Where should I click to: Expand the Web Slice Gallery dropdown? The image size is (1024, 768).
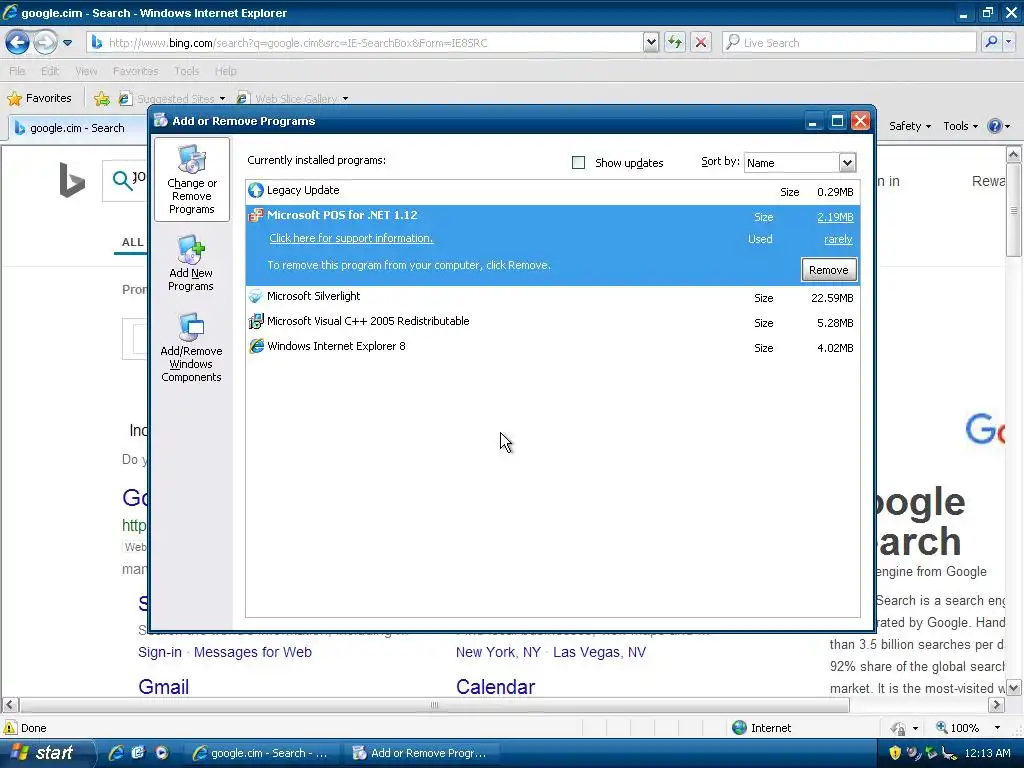345,99
